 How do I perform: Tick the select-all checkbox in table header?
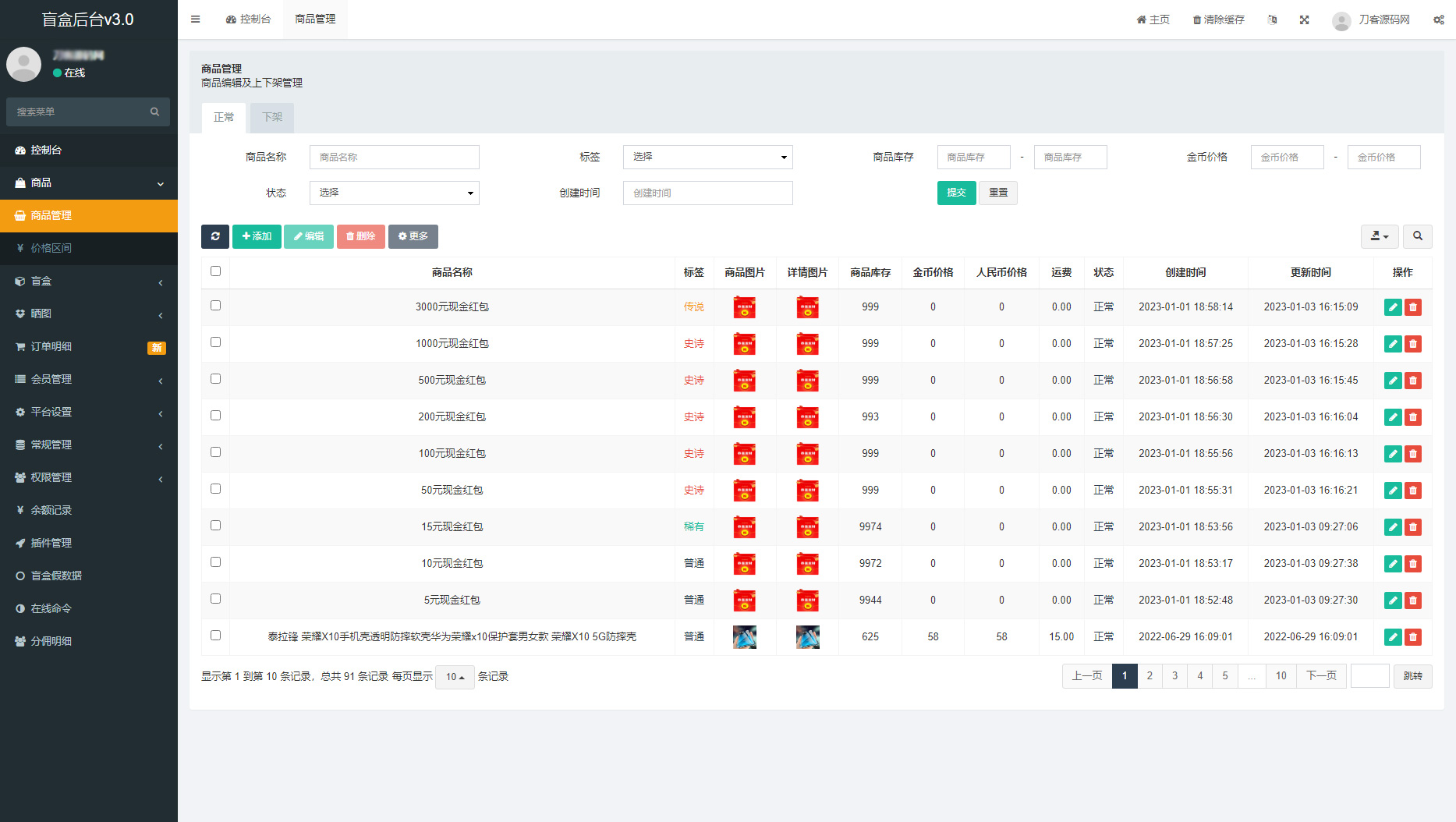pyautogui.click(x=216, y=271)
